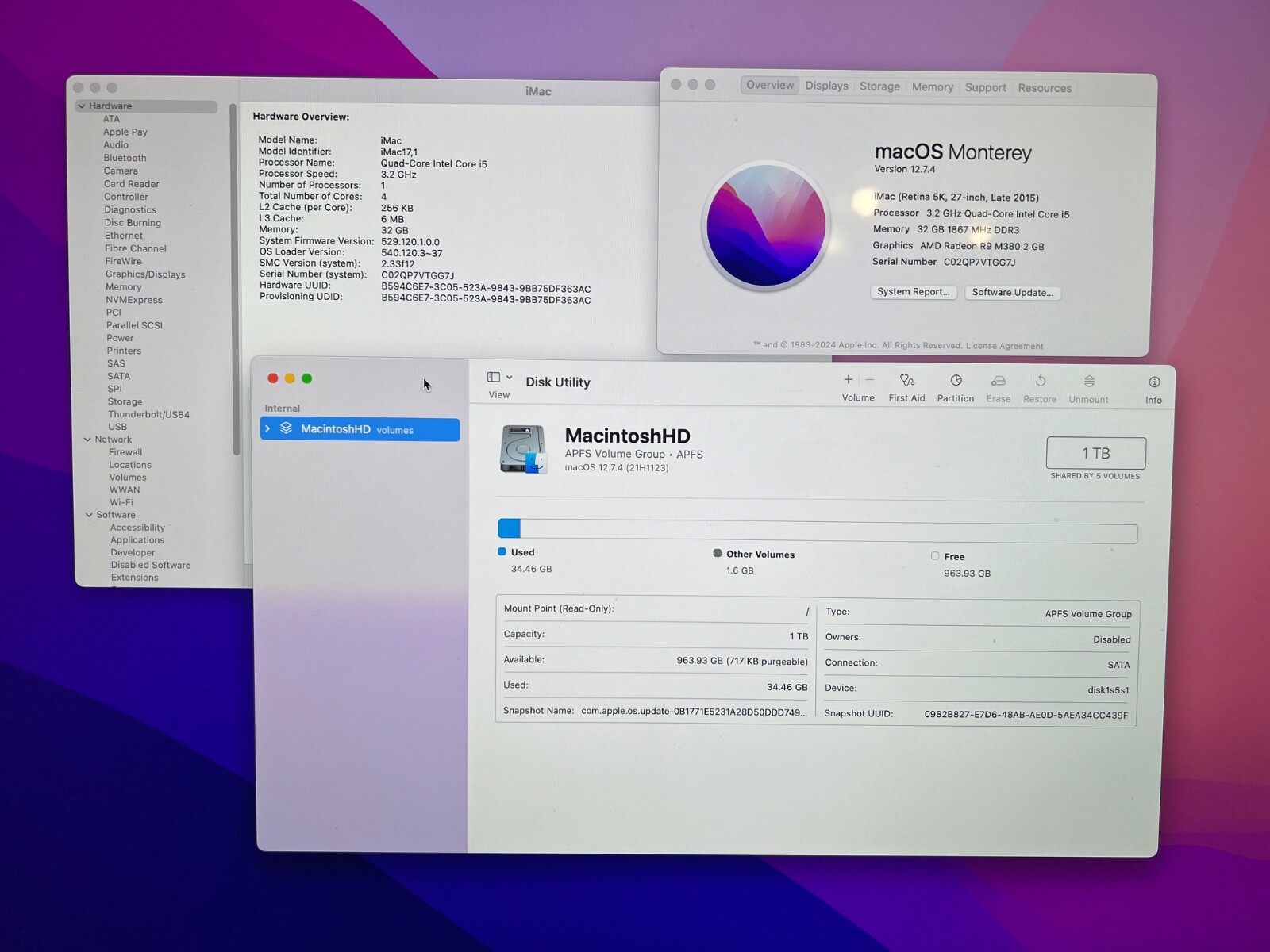Click the Restore icon in Disk Utility
Screen dimensions: 1270x952
[1041, 382]
